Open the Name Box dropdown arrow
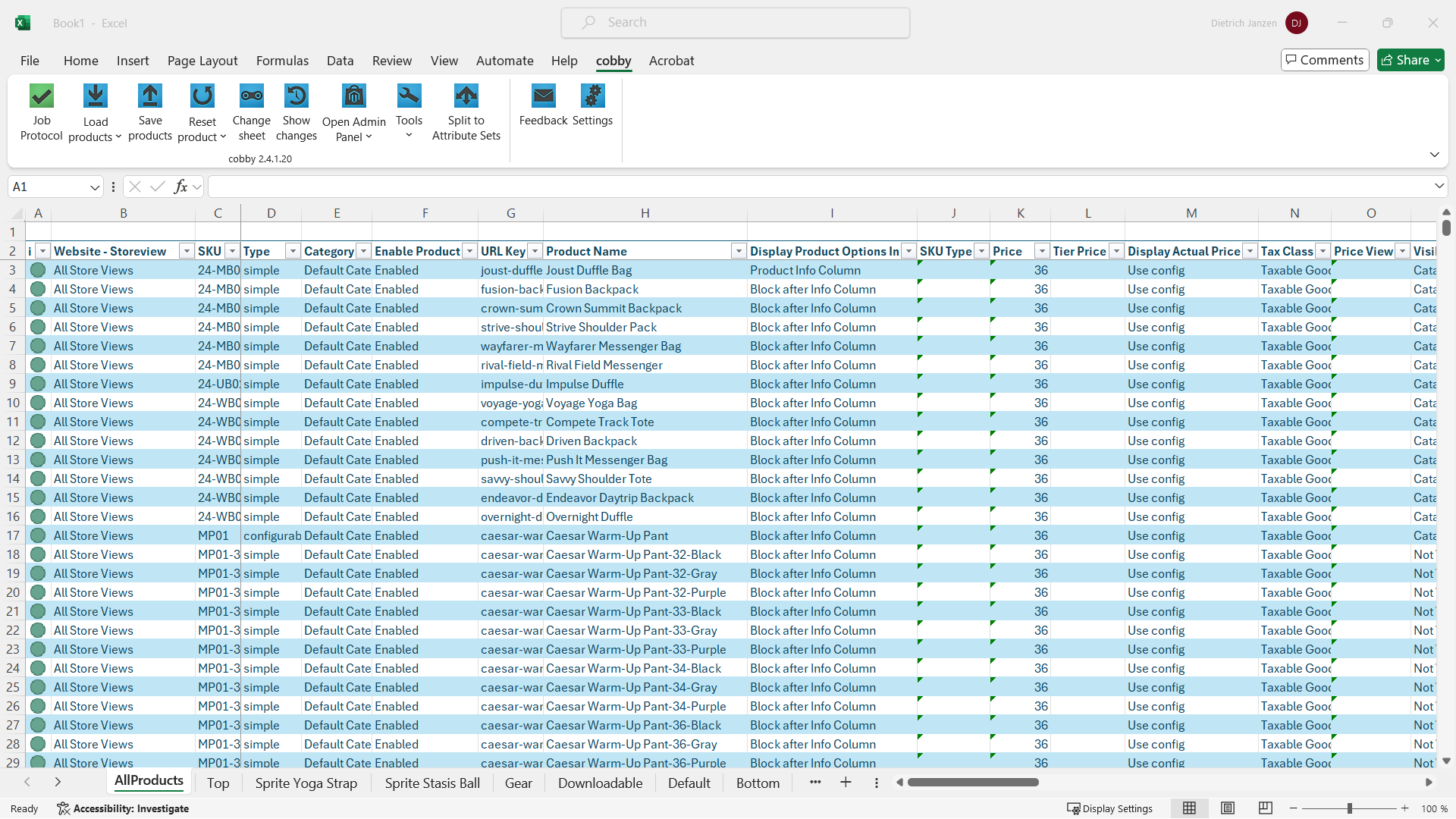 [94, 187]
